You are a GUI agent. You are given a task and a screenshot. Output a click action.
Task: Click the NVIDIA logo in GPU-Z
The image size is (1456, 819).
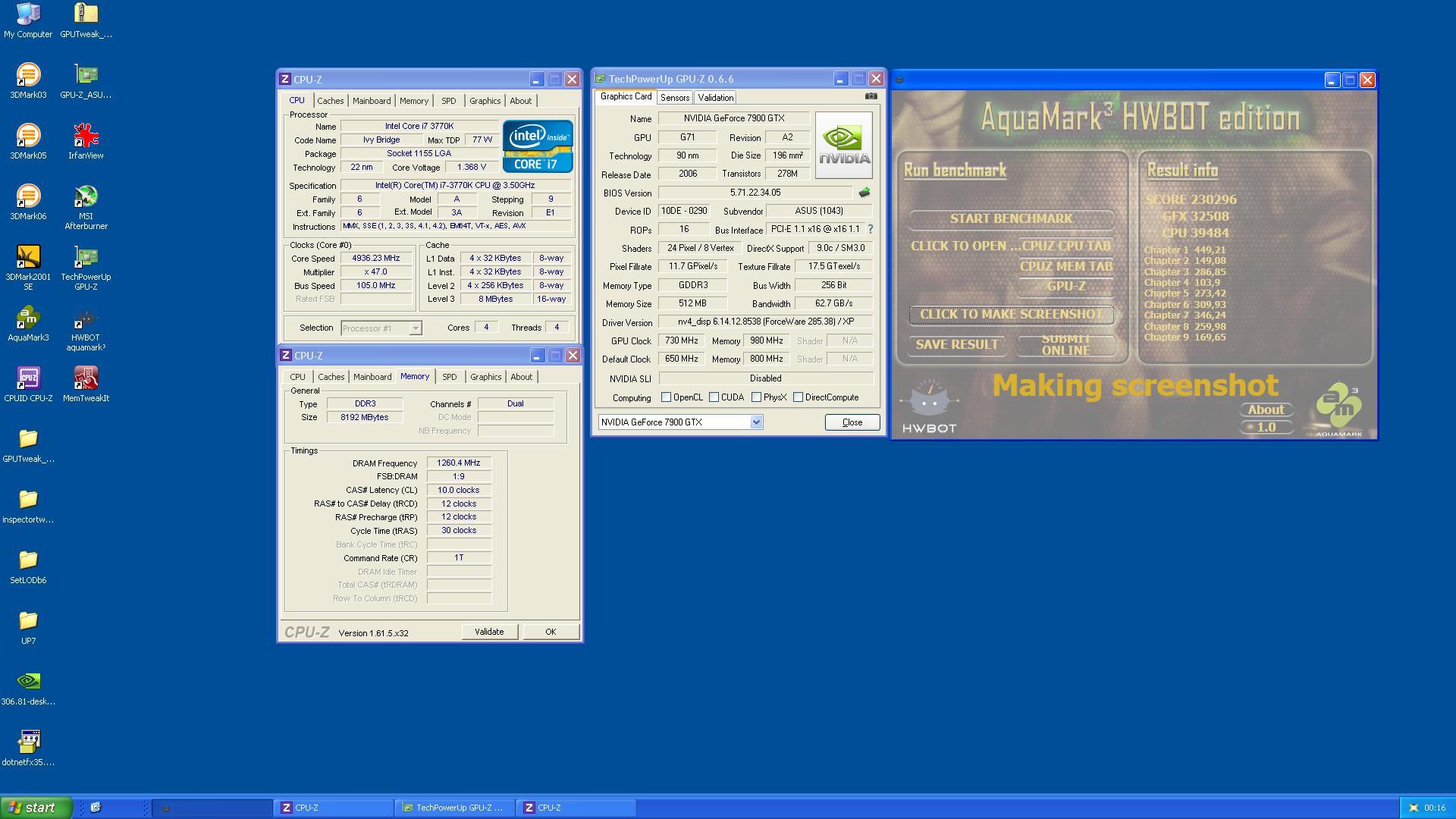(843, 146)
